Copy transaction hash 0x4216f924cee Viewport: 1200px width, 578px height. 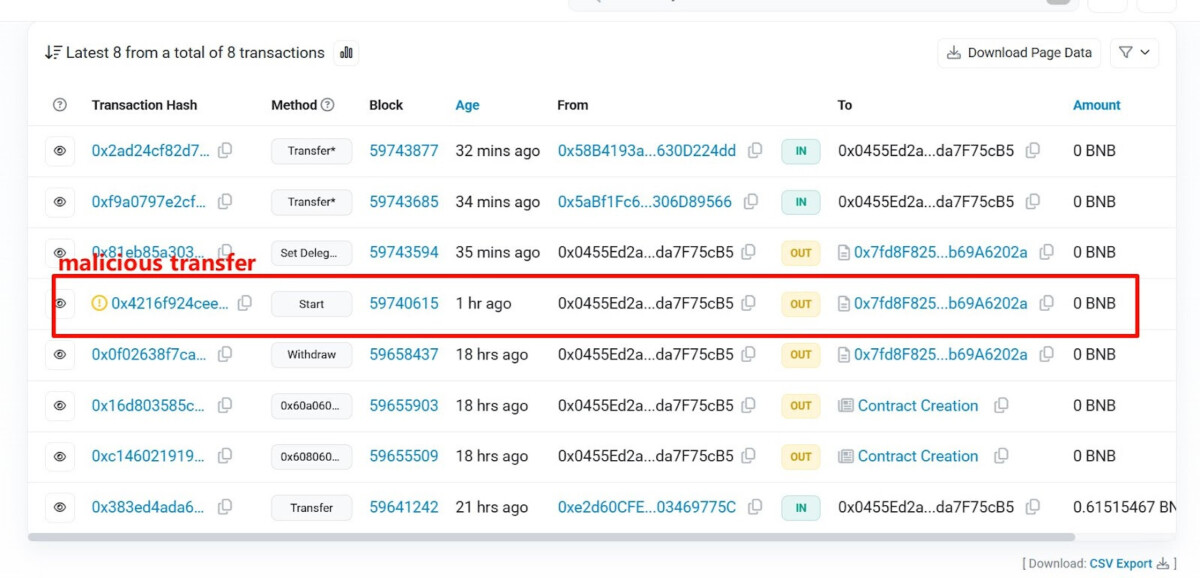tap(244, 302)
